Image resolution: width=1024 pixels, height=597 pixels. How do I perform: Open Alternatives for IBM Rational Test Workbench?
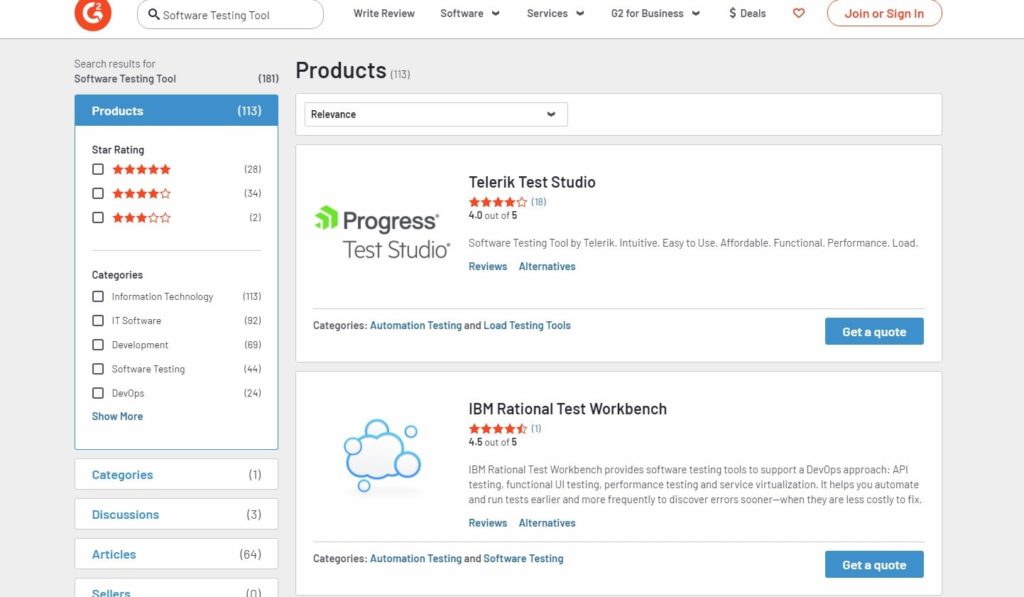click(547, 522)
